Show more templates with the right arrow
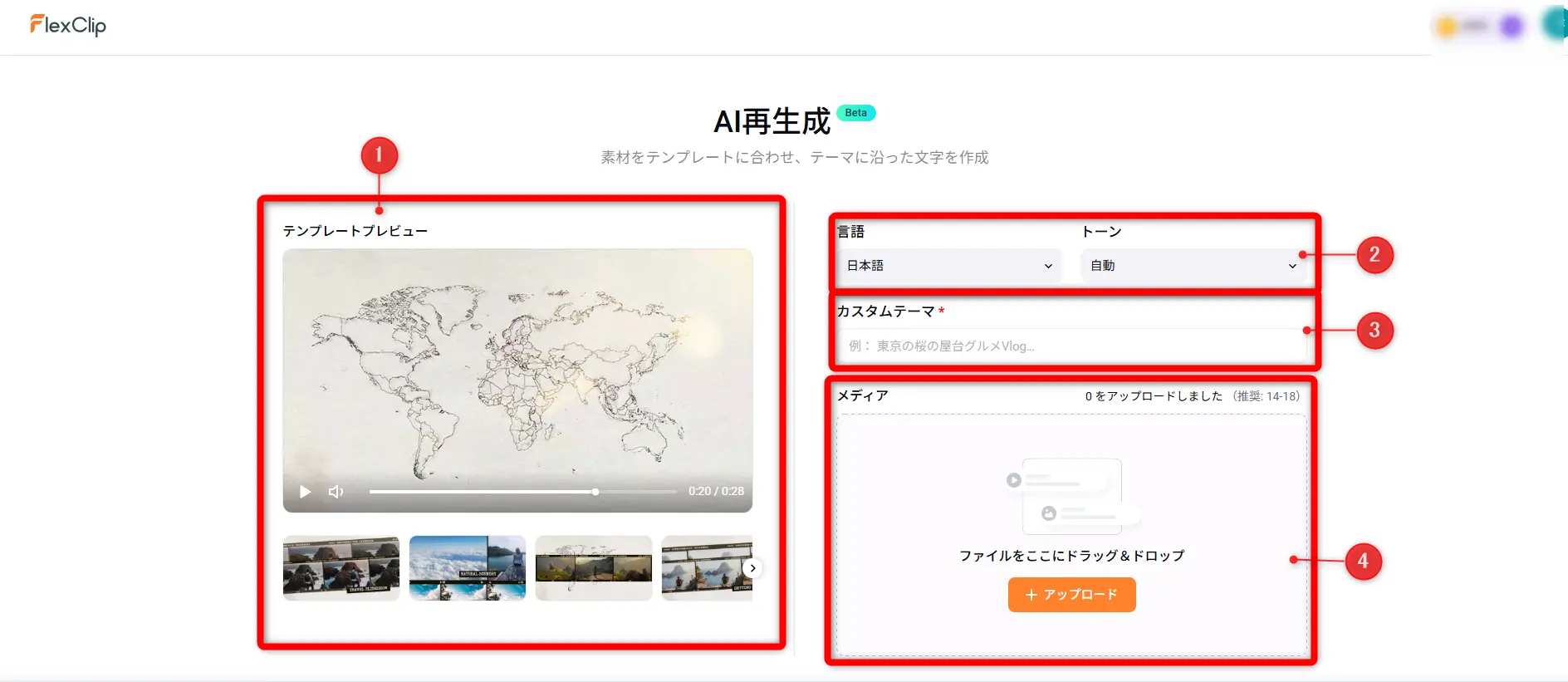This screenshot has height=682, width=1568. [x=752, y=568]
